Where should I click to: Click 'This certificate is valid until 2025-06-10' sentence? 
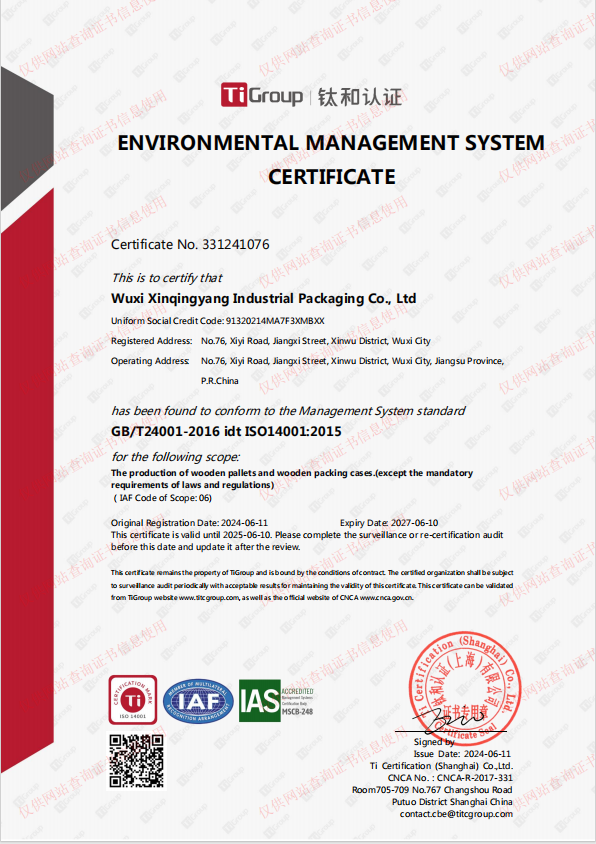tap(307, 535)
